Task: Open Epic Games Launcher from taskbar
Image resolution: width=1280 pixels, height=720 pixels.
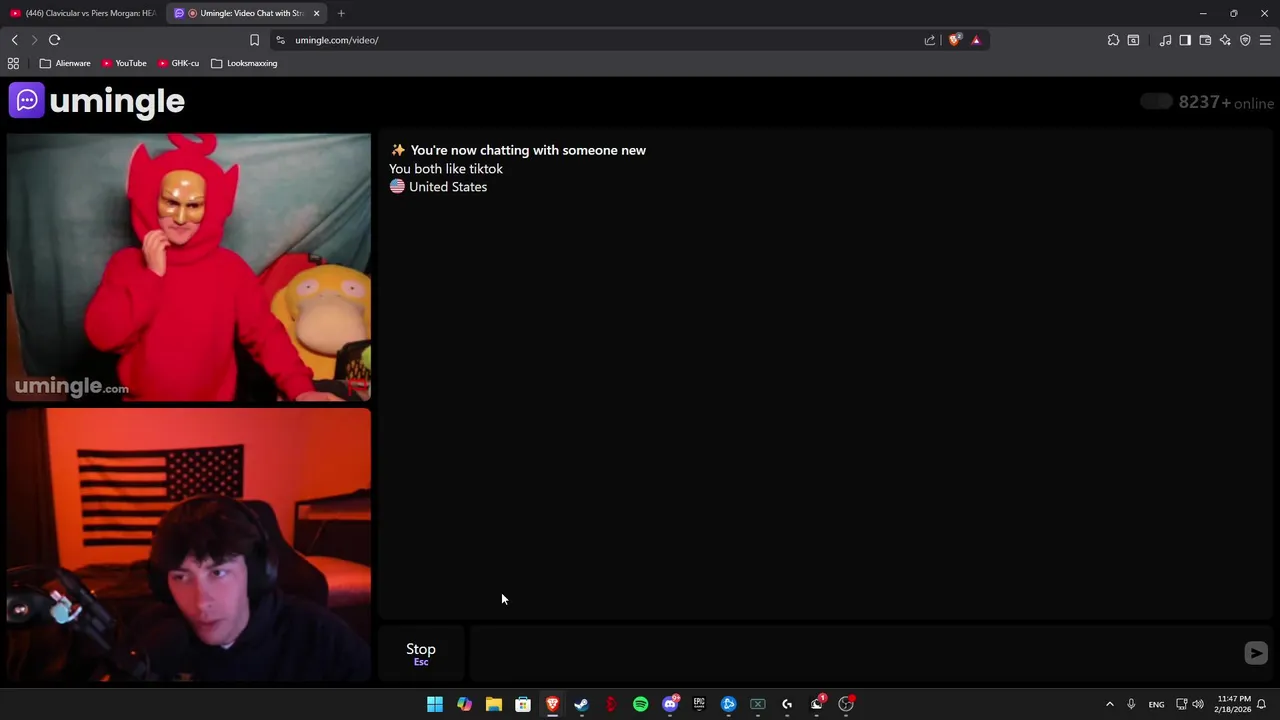Action: click(699, 704)
